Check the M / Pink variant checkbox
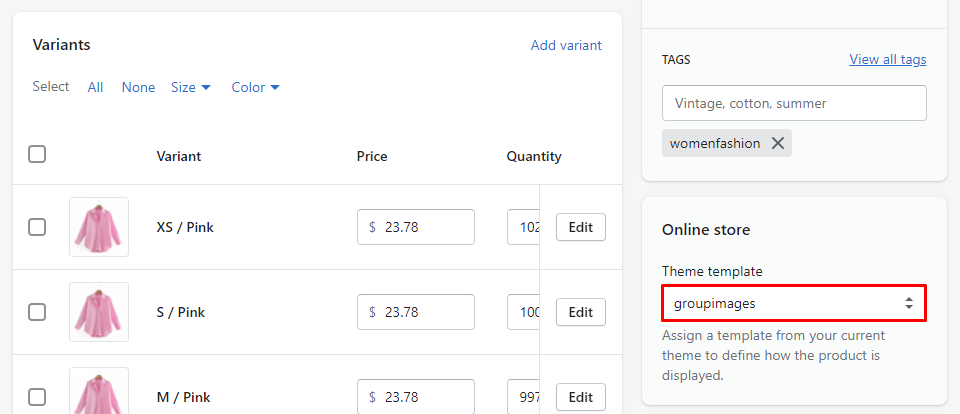960x414 pixels. tap(37, 397)
